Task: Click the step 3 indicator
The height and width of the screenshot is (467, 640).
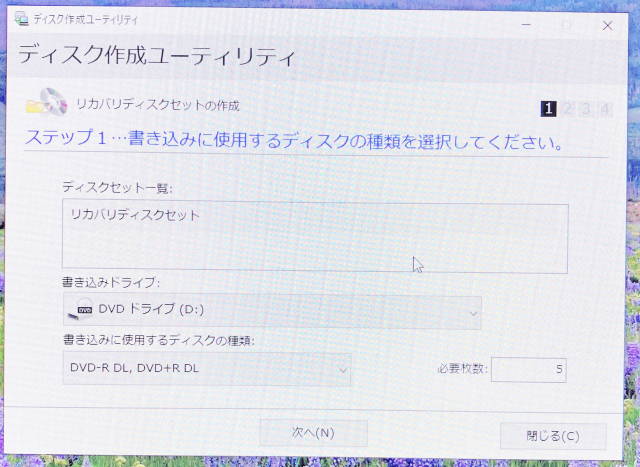Action: (x=586, y=109)
